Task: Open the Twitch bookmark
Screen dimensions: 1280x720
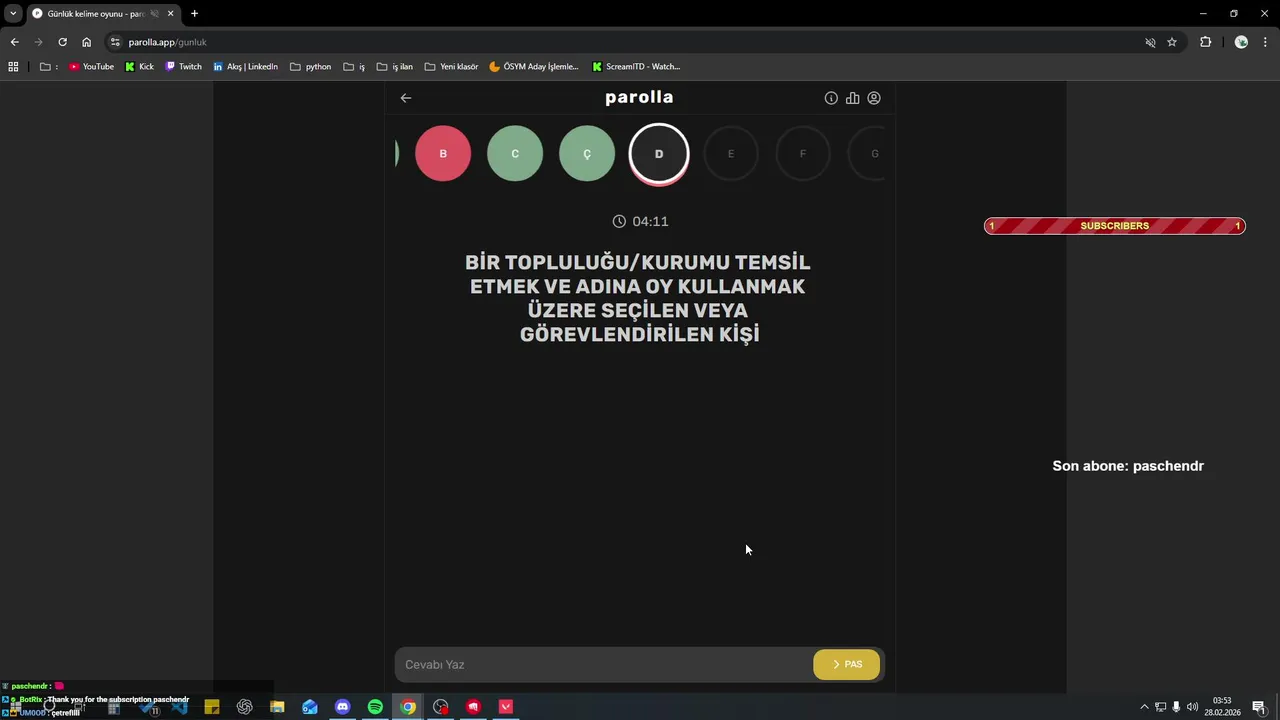Action: (183, 67)
